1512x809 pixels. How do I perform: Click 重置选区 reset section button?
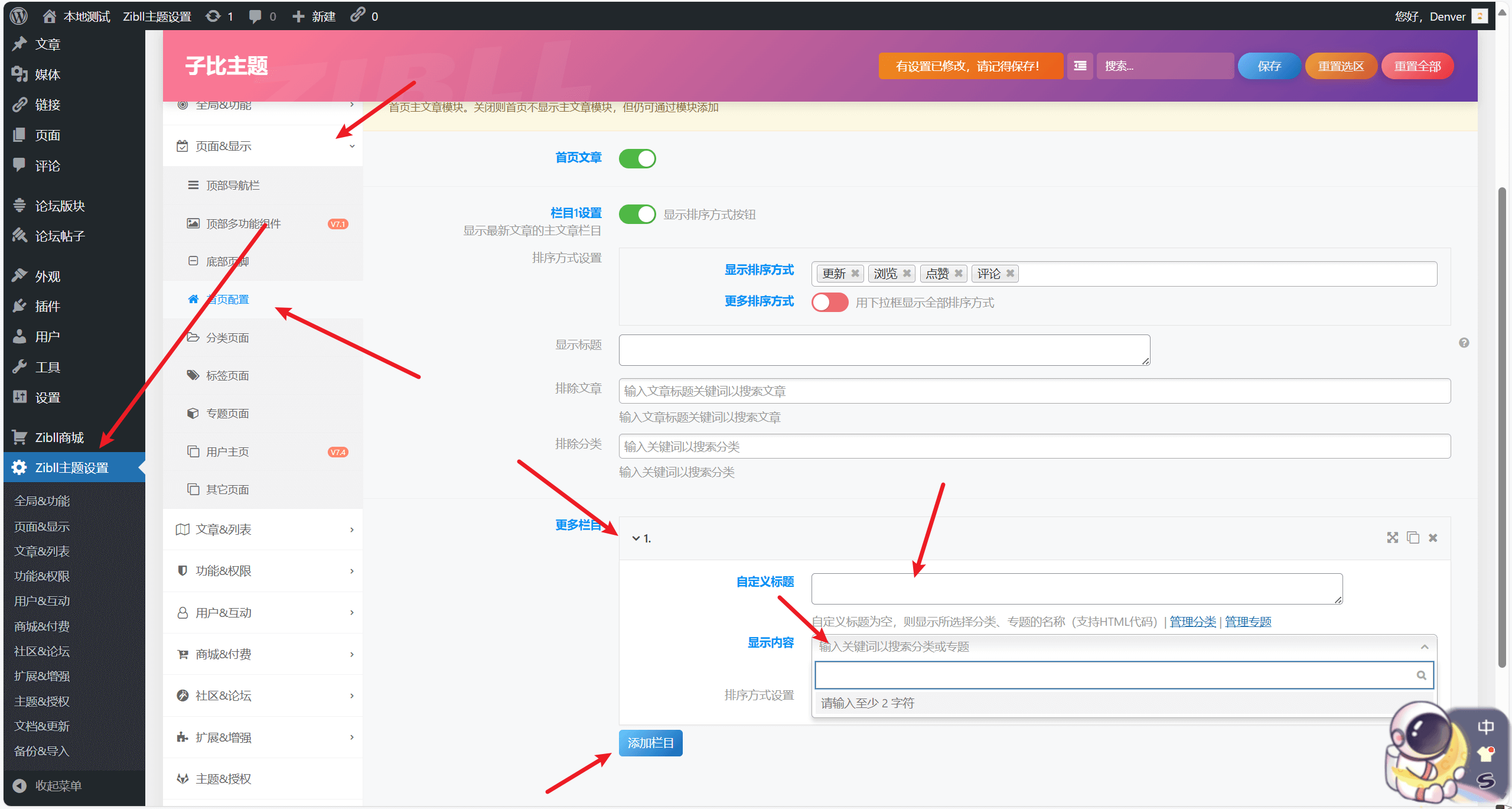[x=1341, y=66]
